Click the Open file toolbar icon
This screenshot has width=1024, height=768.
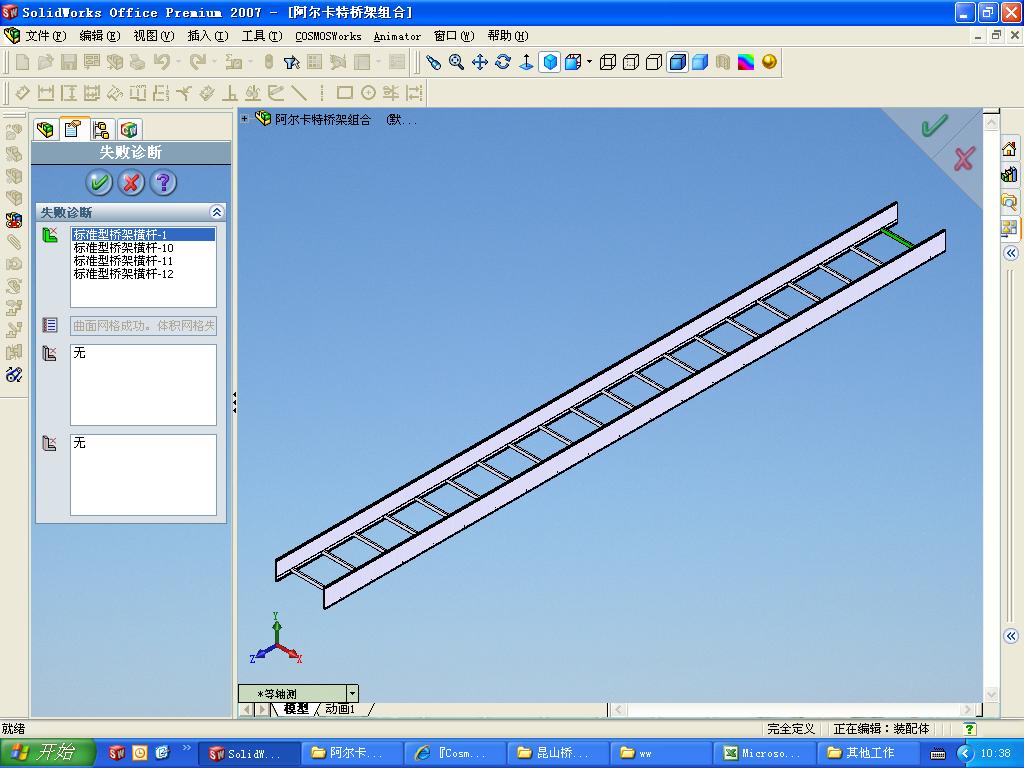coord(46,62)
